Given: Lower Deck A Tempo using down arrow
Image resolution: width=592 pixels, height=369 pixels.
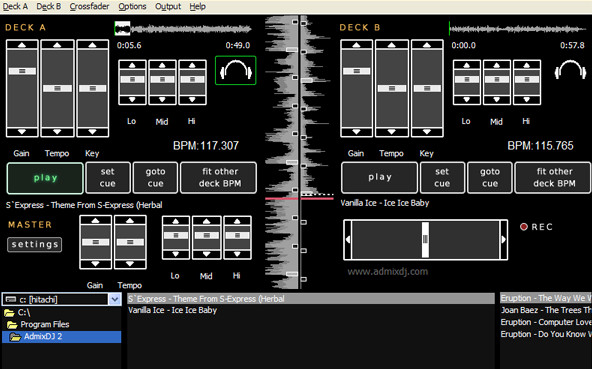Looking at the screenshot, I should point(57,132).
